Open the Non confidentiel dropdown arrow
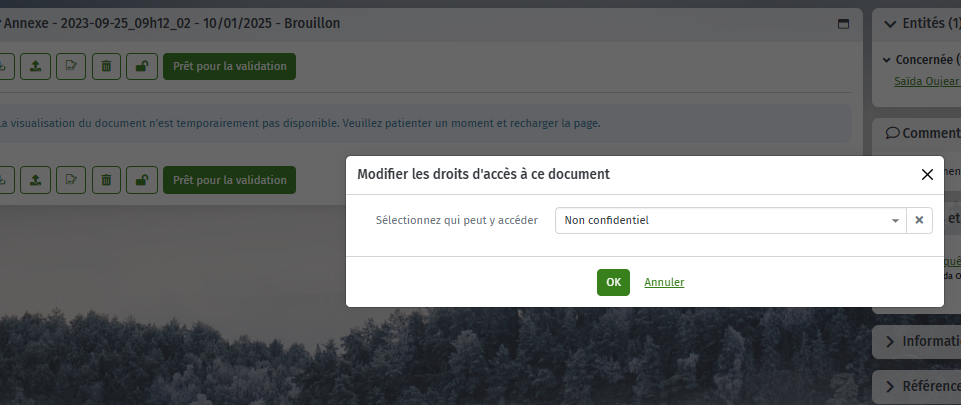The image size is (961, 405). 895,221
